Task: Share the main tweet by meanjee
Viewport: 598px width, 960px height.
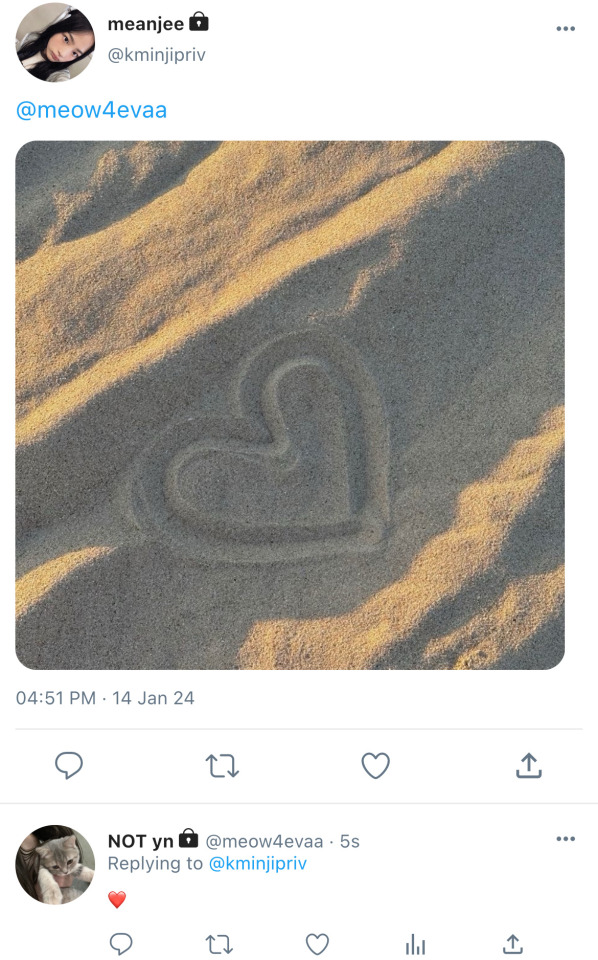Action: pos(529,765)
